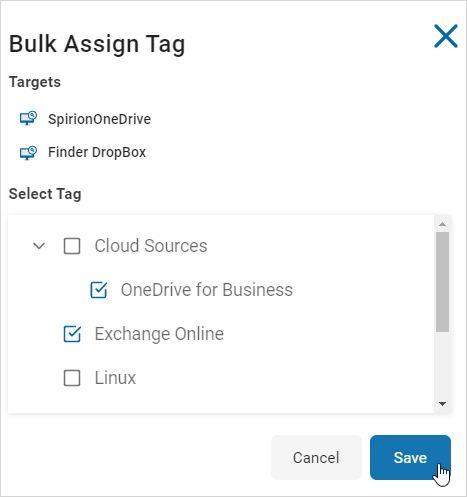Collapse the Cloud Sources tree node

click(x=39, y=246)
